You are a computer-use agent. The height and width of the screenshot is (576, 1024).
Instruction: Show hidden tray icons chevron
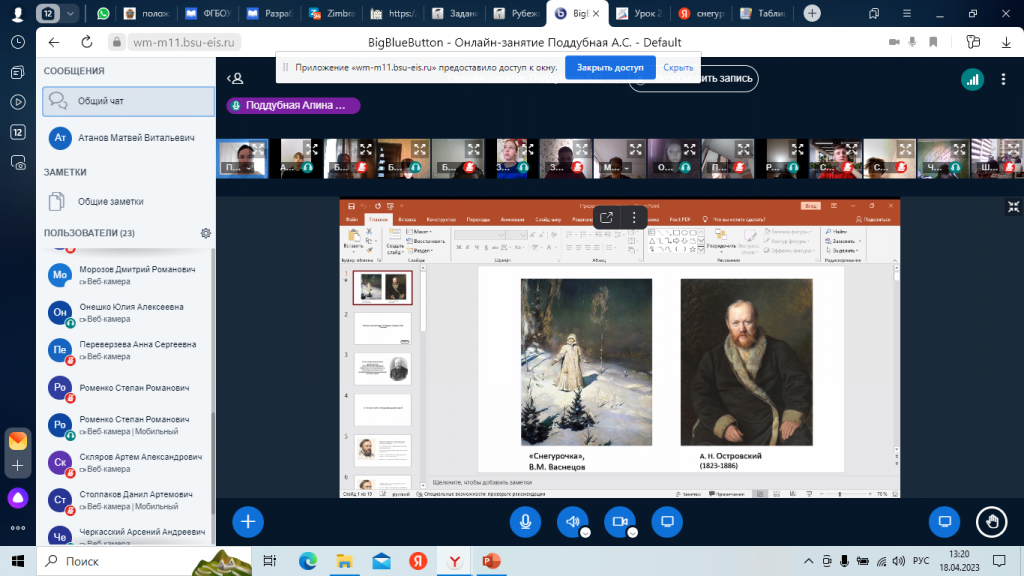point(808,561)
